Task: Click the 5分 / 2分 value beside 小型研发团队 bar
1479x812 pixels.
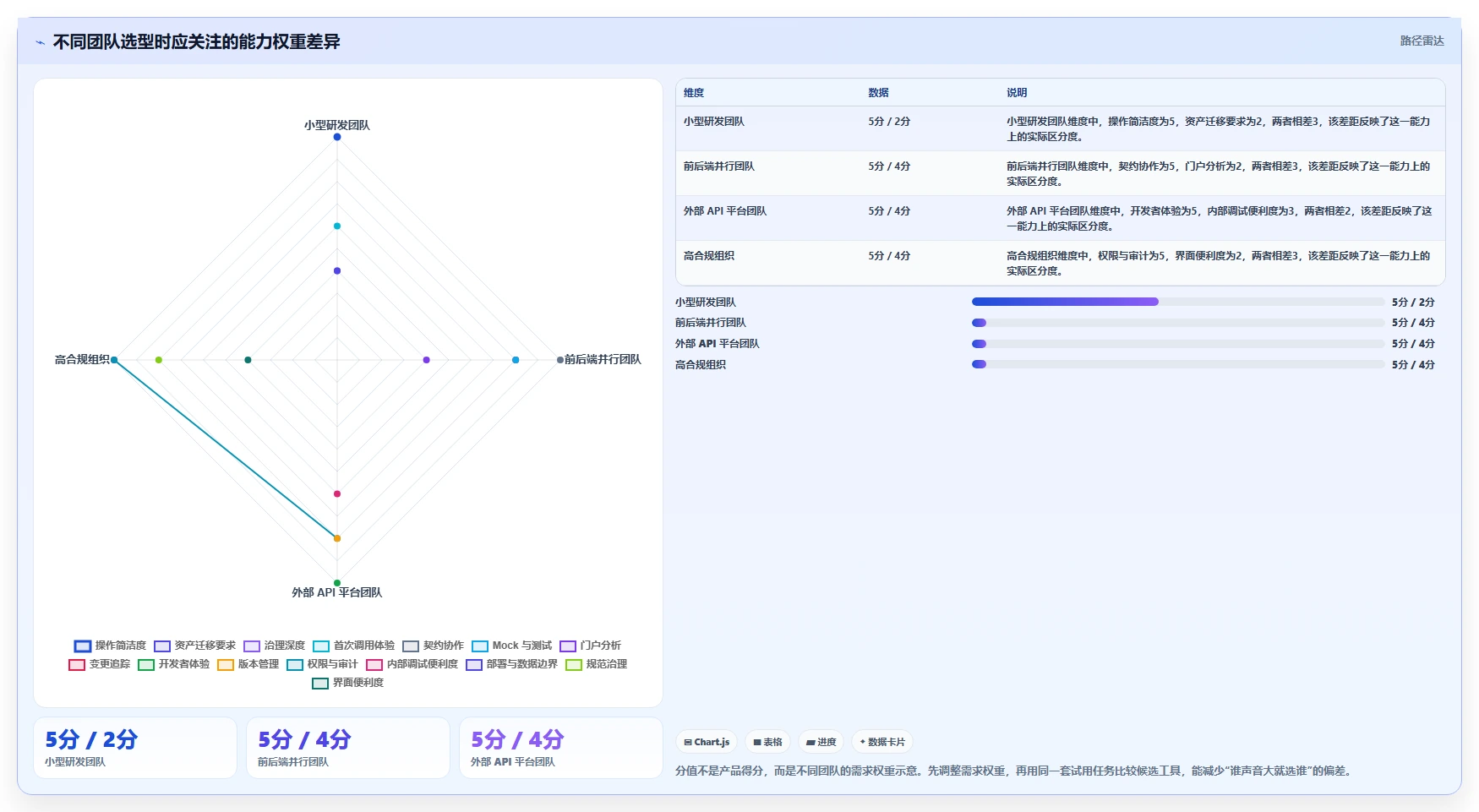Action: click(x=1413, y=302)
